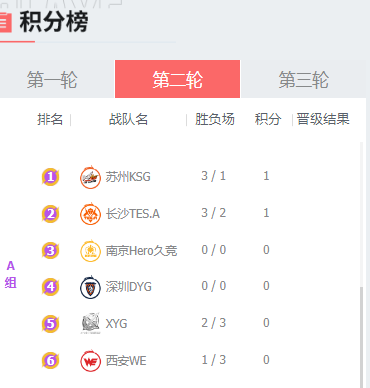Image resolution: width=370 pixels, height=388 pixels.
Task: Click the 晋级结果 column header
Action: point(323,119)
